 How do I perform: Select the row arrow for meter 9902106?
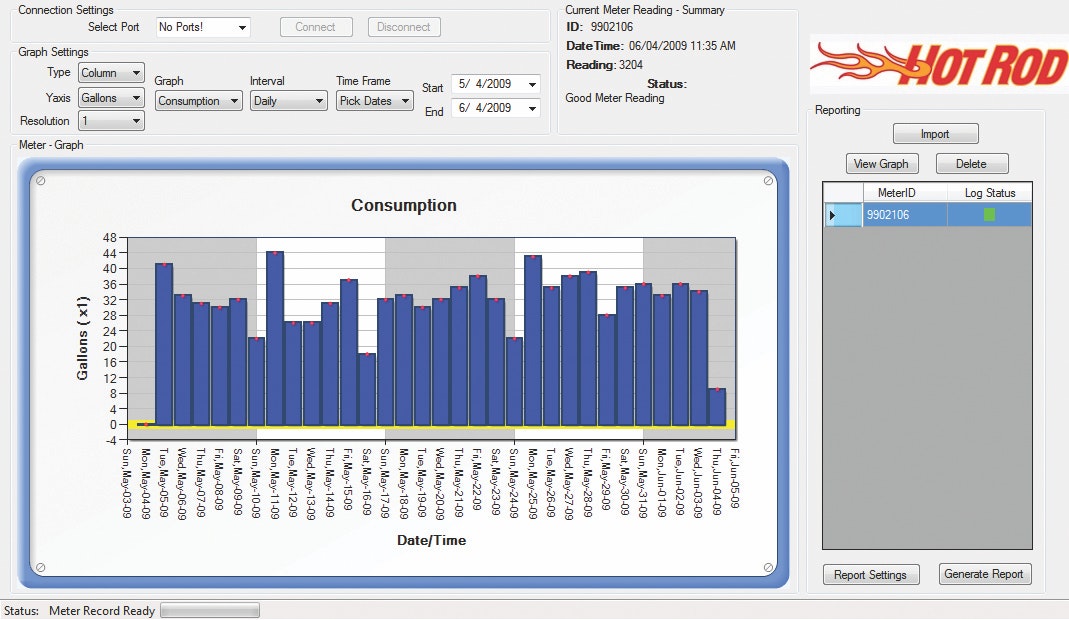[x=833, y=215]
